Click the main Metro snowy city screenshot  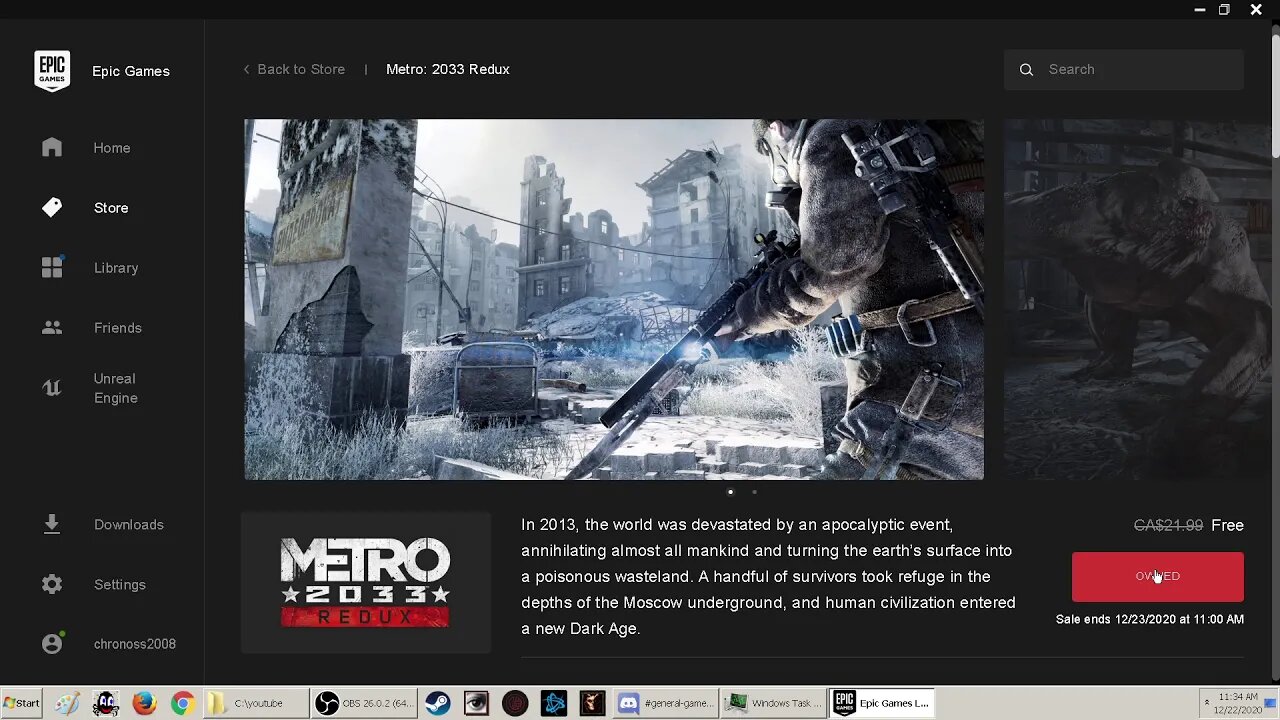[614, 299]
